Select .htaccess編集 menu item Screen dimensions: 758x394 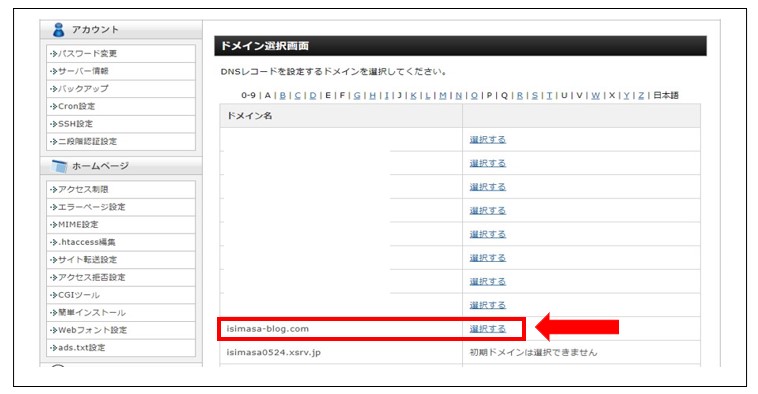87,242
